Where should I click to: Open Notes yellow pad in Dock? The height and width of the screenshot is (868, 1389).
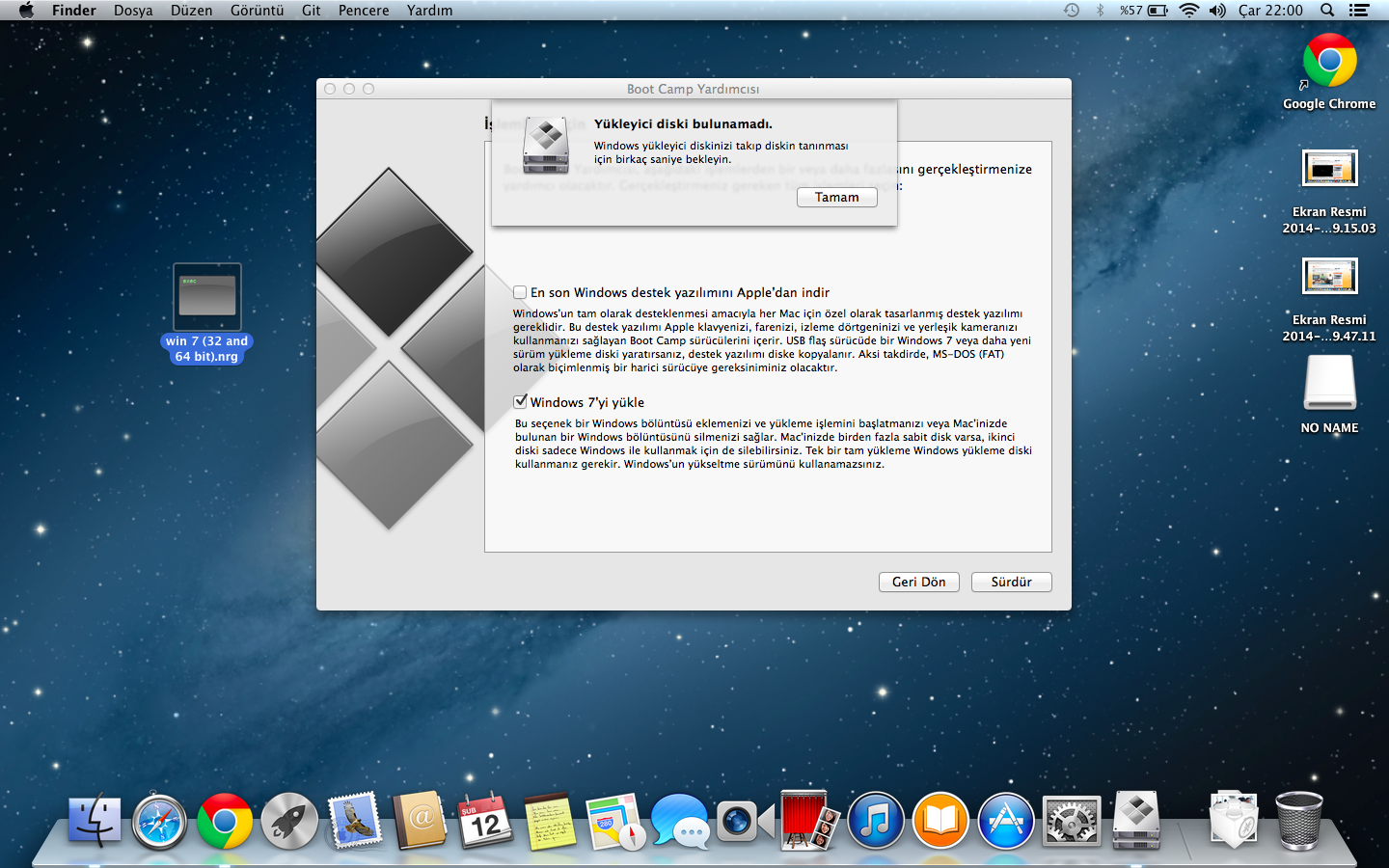(550, 821)
